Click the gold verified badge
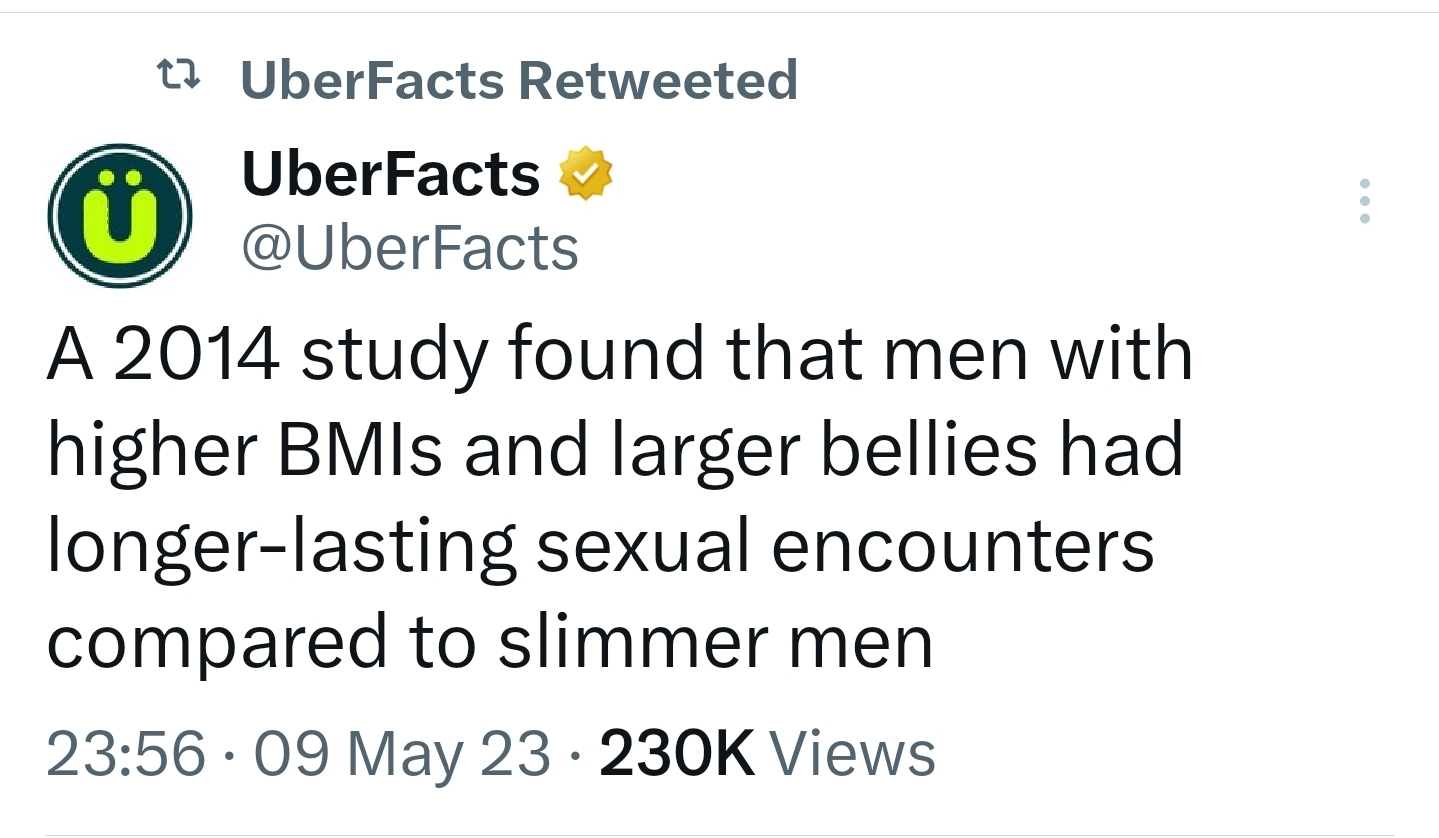 click(x=585, y=176)
